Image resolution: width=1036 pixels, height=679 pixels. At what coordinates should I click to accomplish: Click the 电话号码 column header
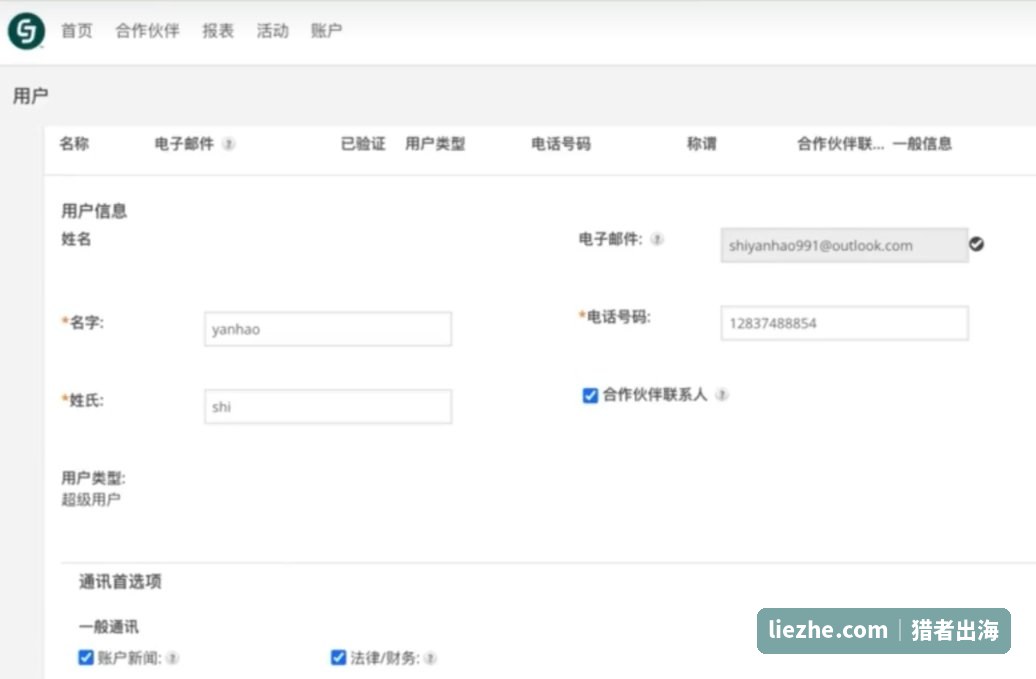point(561,143)
